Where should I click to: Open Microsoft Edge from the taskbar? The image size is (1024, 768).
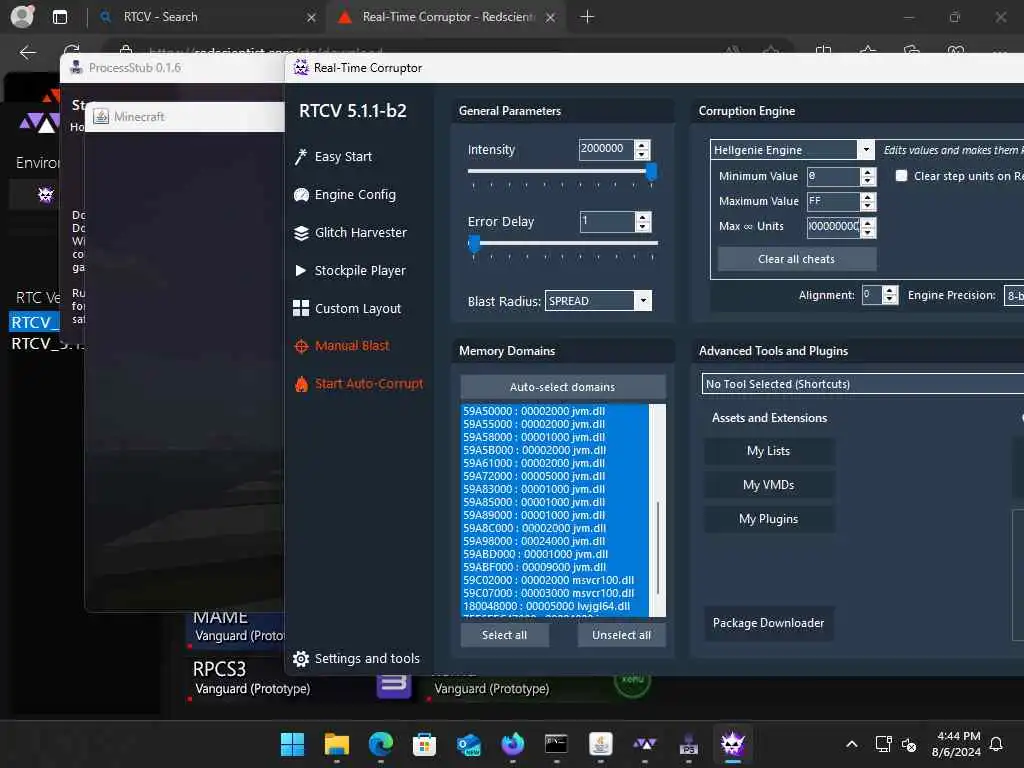pos(381,744)
